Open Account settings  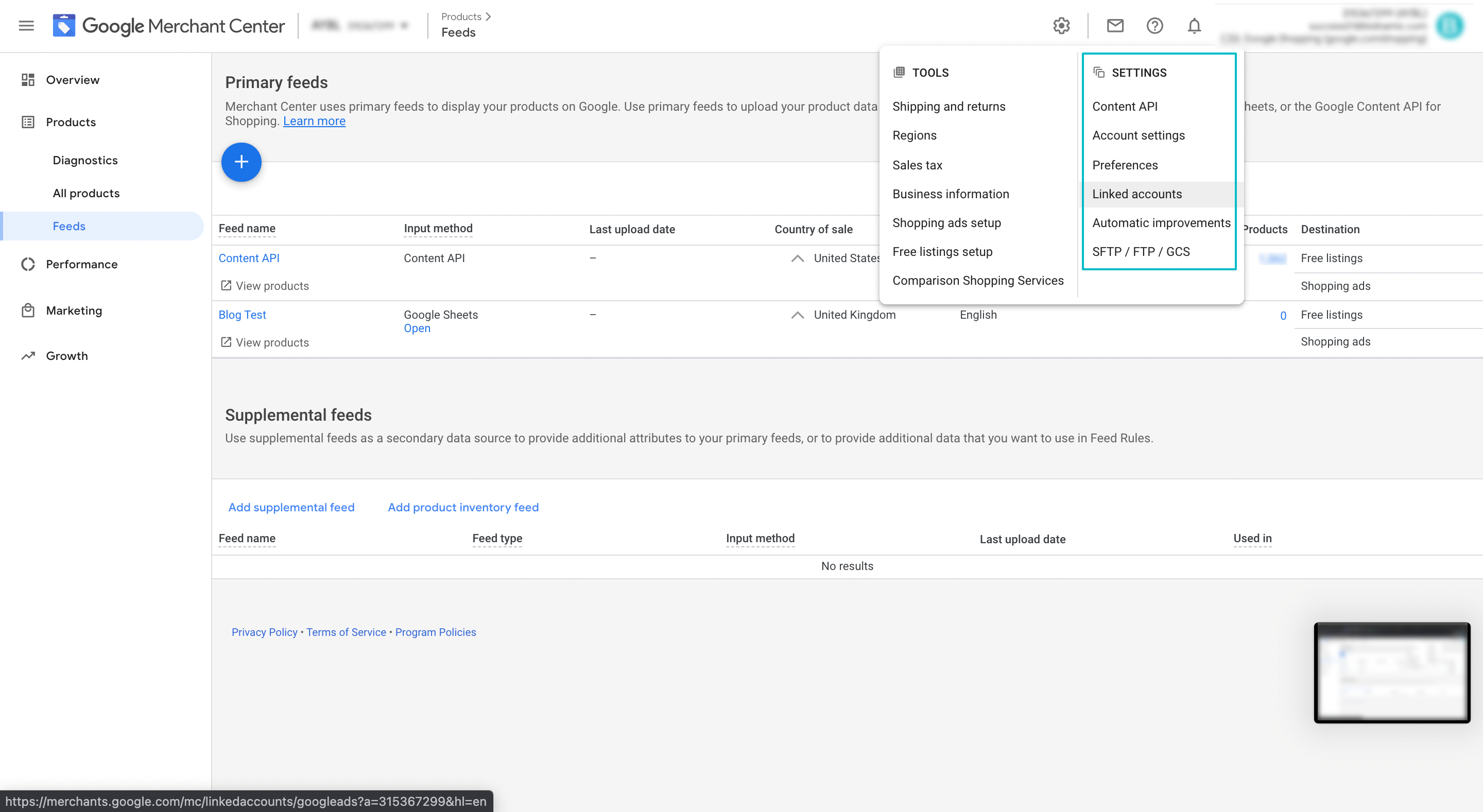coord(1138,135)
